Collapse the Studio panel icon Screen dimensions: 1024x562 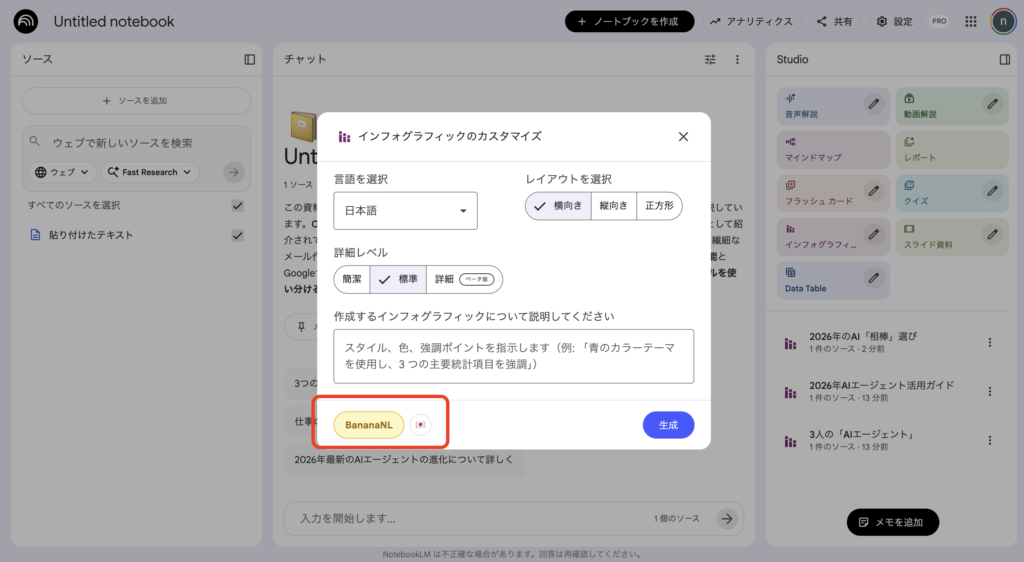point(1004,59)
